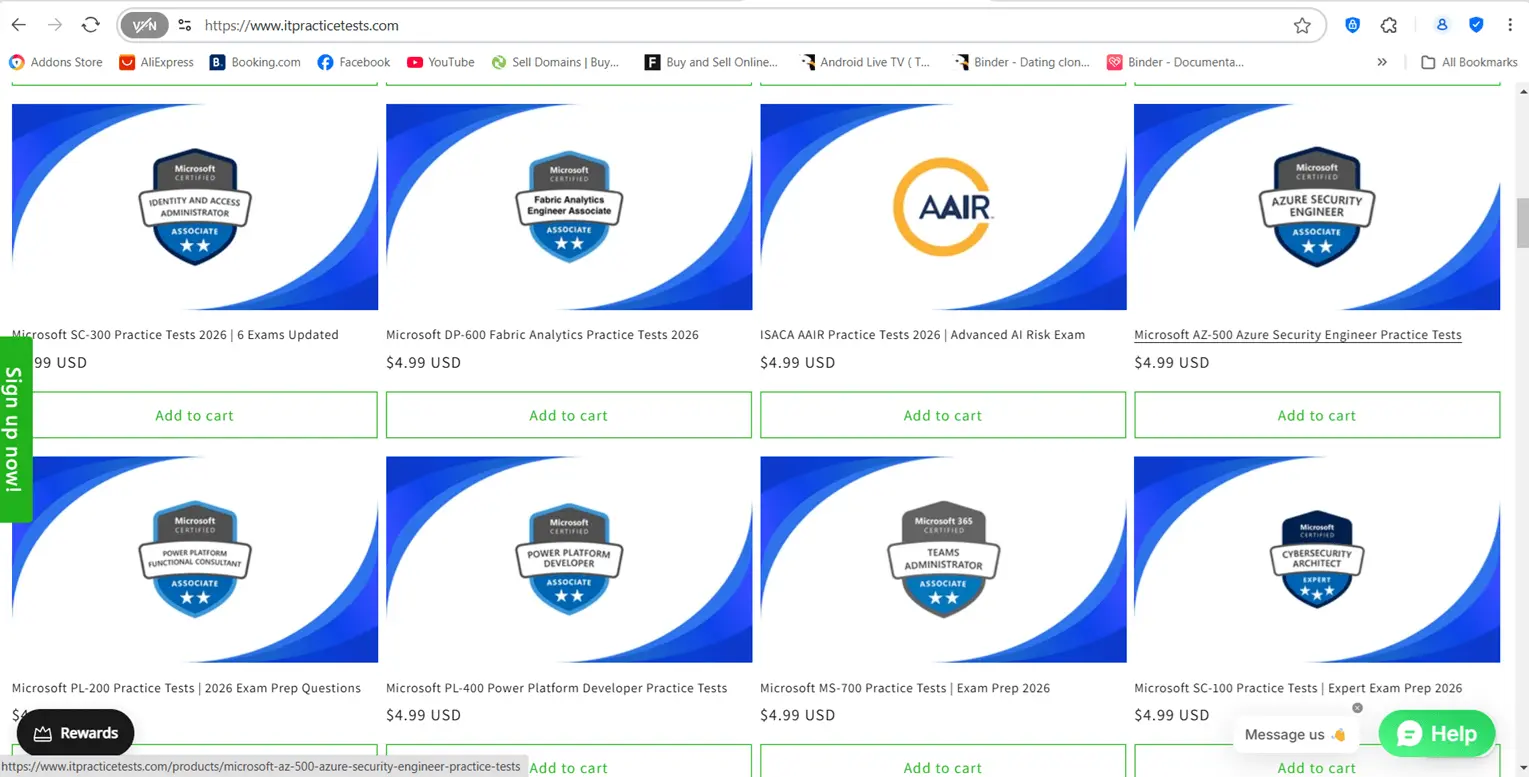
Task: Open the Buy and Sell Online bookmark
Action: (x=711, y=62)
